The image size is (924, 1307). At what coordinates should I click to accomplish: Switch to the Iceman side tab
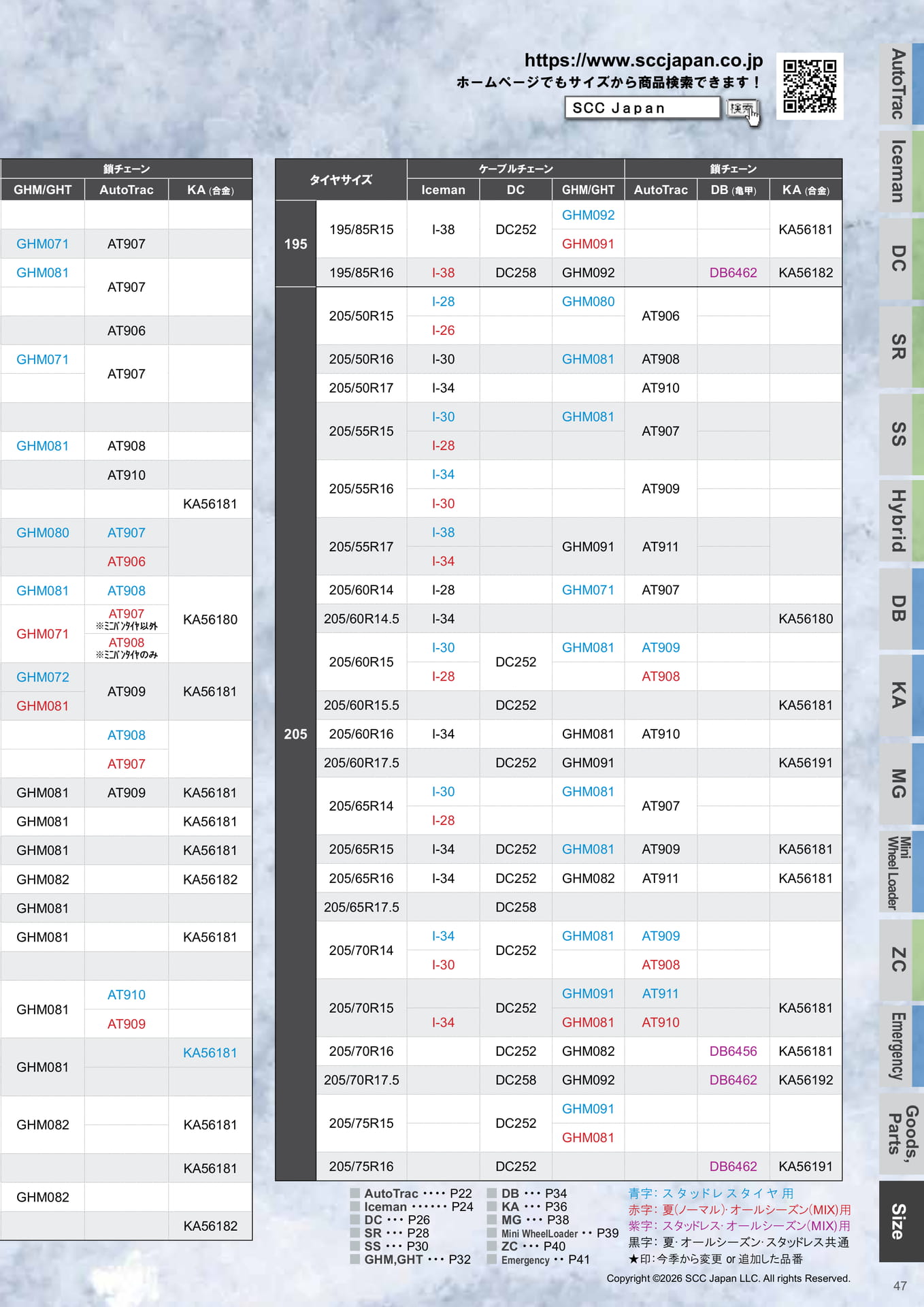[901, 171]
